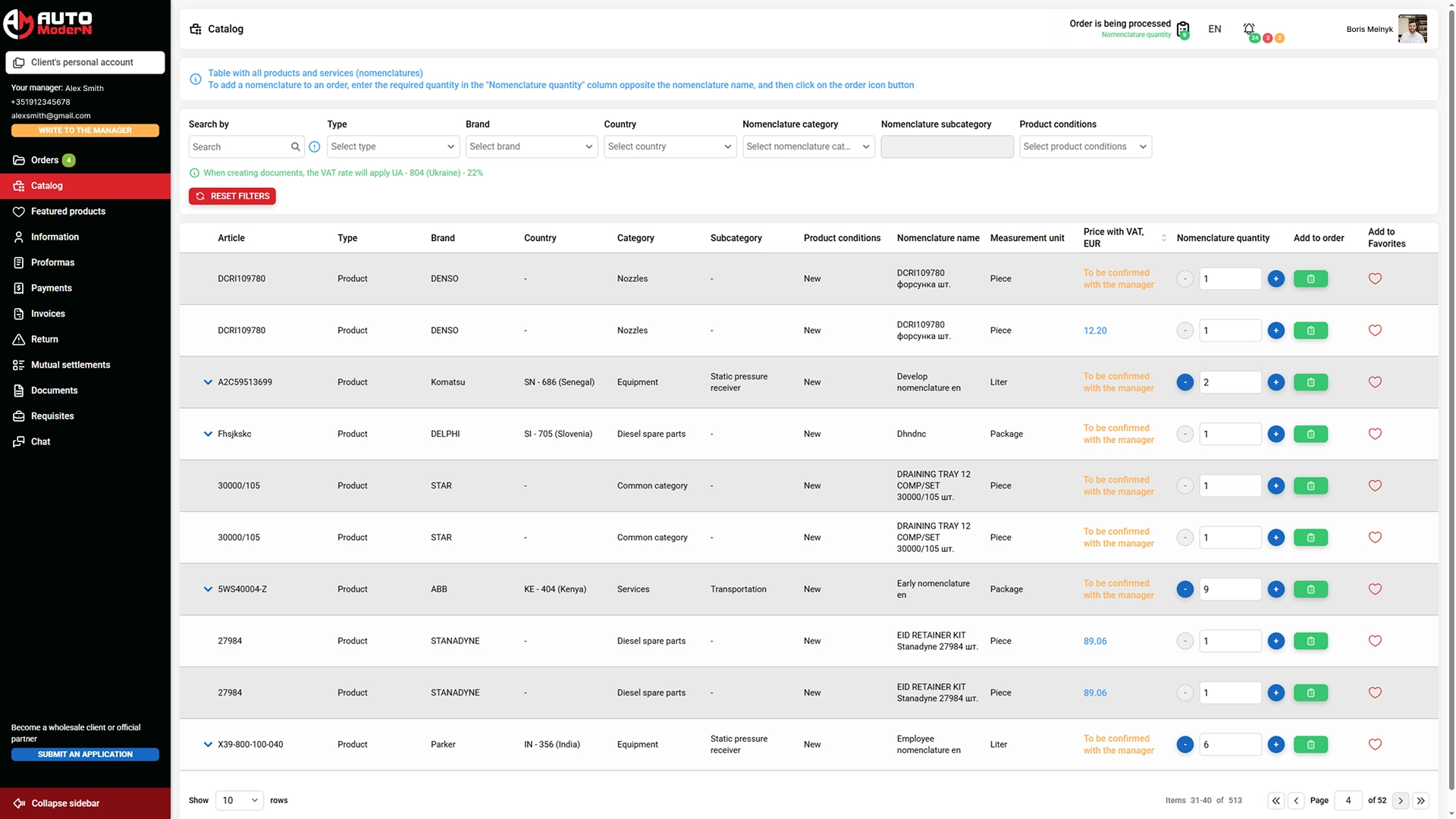Increase quantity for 5WS40004-Z row
Image resolution: width=1456 pixels, height=819 pixels.
click(1276, 589)
